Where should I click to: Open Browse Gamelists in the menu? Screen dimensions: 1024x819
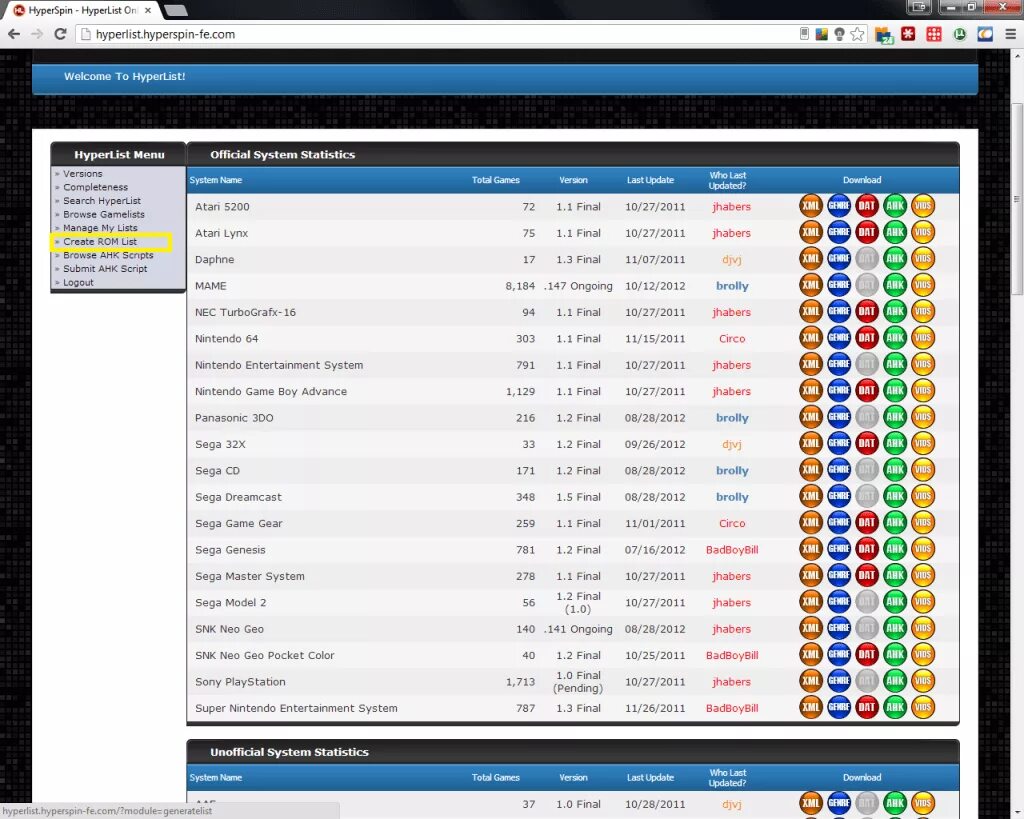tap(104, 215)
